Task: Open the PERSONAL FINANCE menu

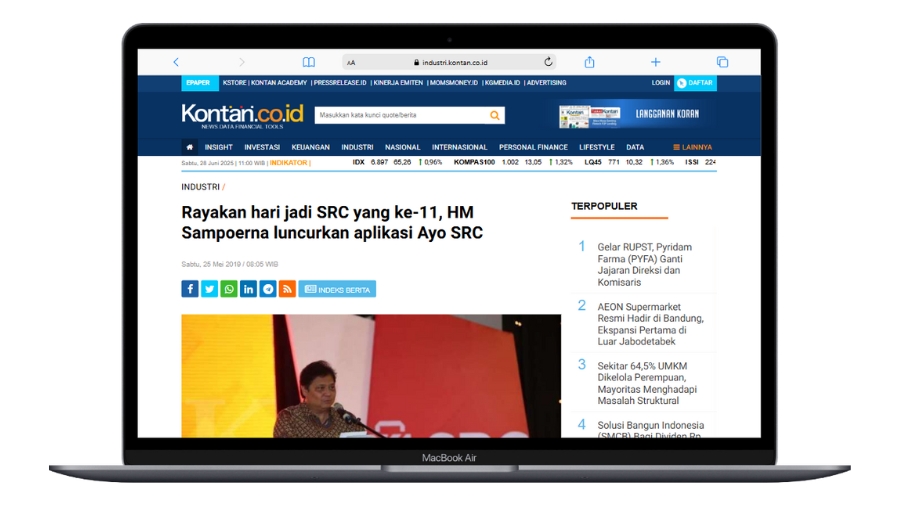Action: tap(533, 147)
